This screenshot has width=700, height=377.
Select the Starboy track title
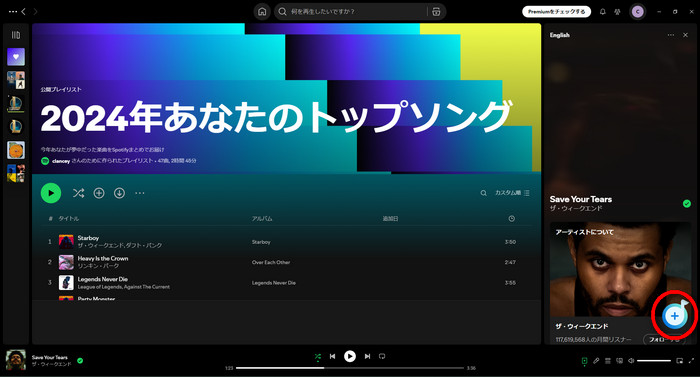88,238
